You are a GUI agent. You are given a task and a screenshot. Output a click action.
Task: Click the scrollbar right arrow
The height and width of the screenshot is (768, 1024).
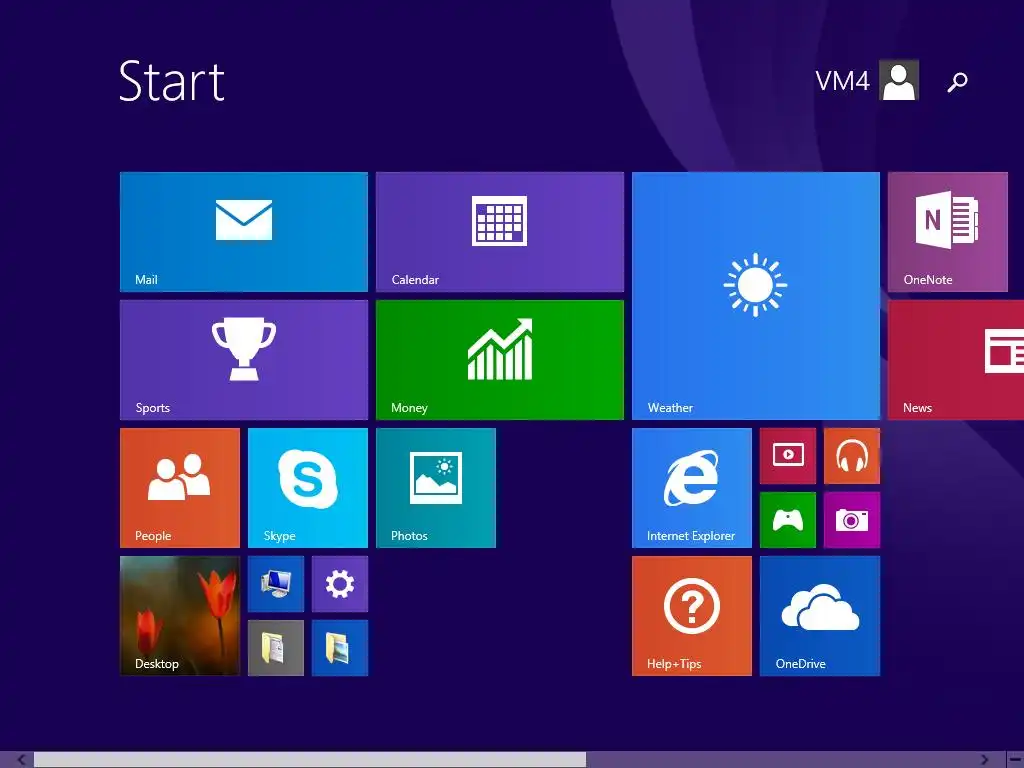point(985,760)
